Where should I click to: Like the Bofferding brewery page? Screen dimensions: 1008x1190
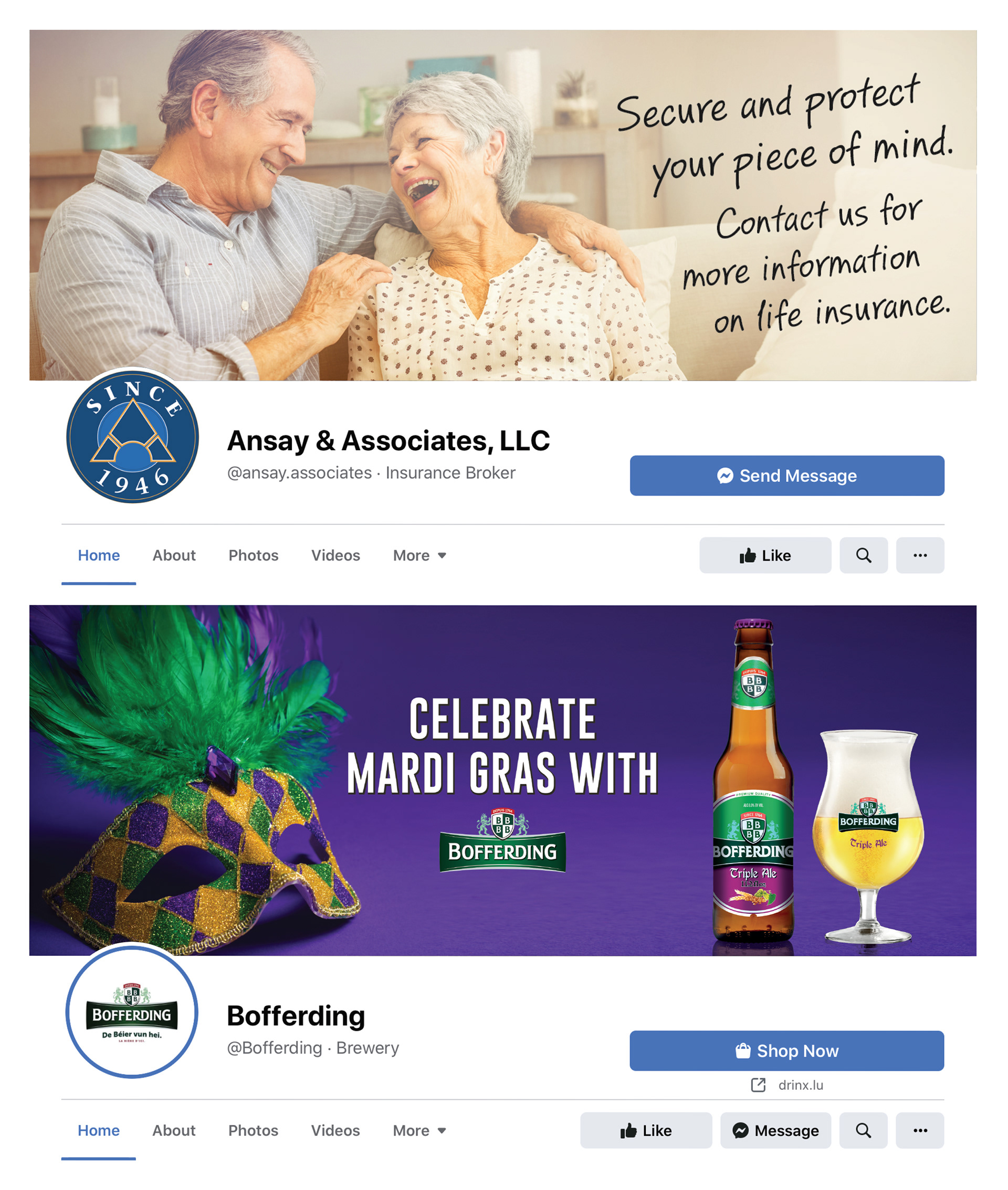coord(646,1131)
